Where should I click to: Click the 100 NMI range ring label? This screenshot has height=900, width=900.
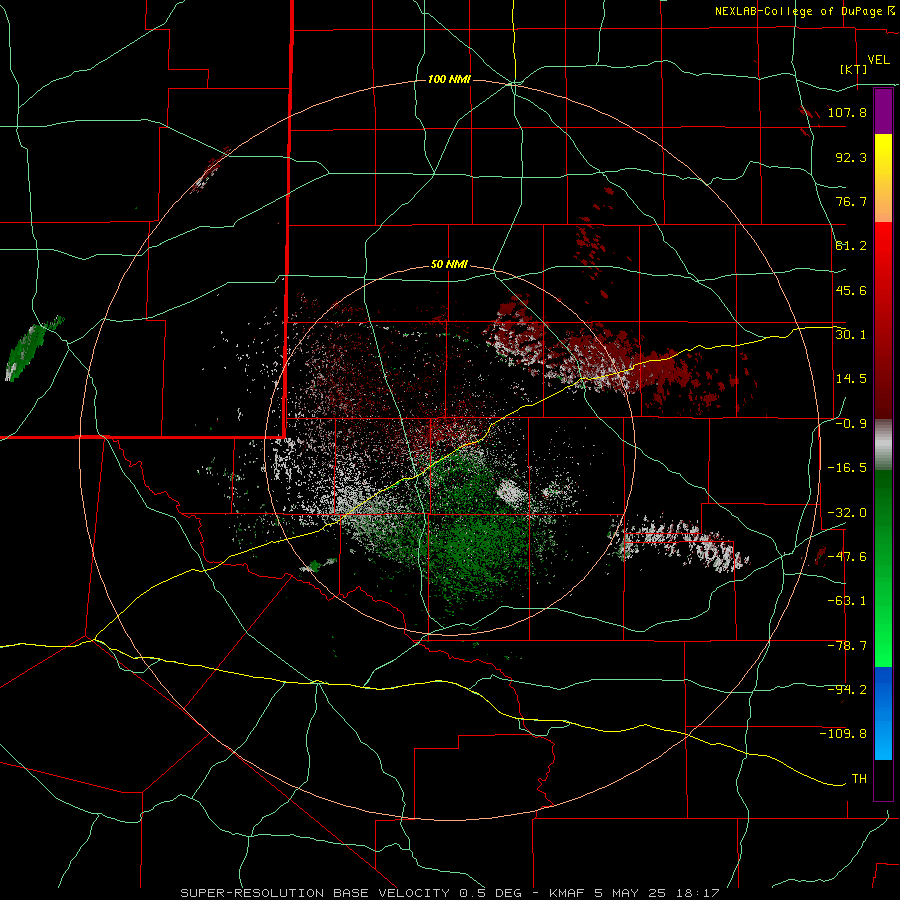449,79
